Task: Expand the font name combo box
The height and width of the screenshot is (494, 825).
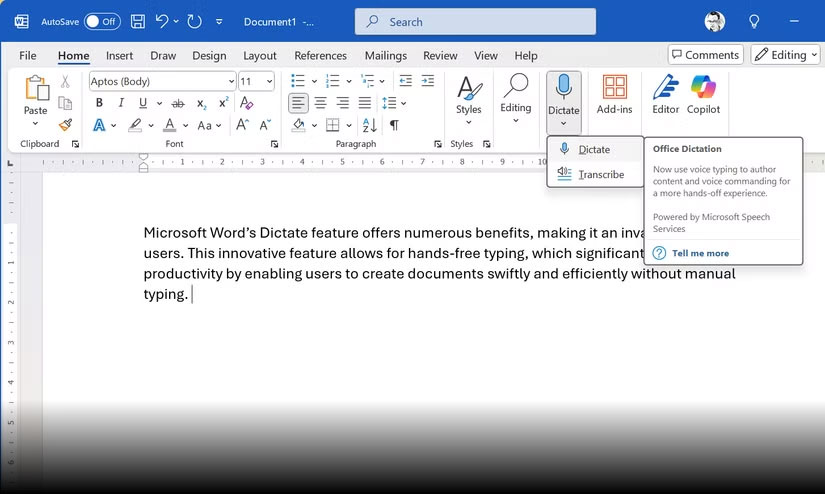Action: point(231,81)
